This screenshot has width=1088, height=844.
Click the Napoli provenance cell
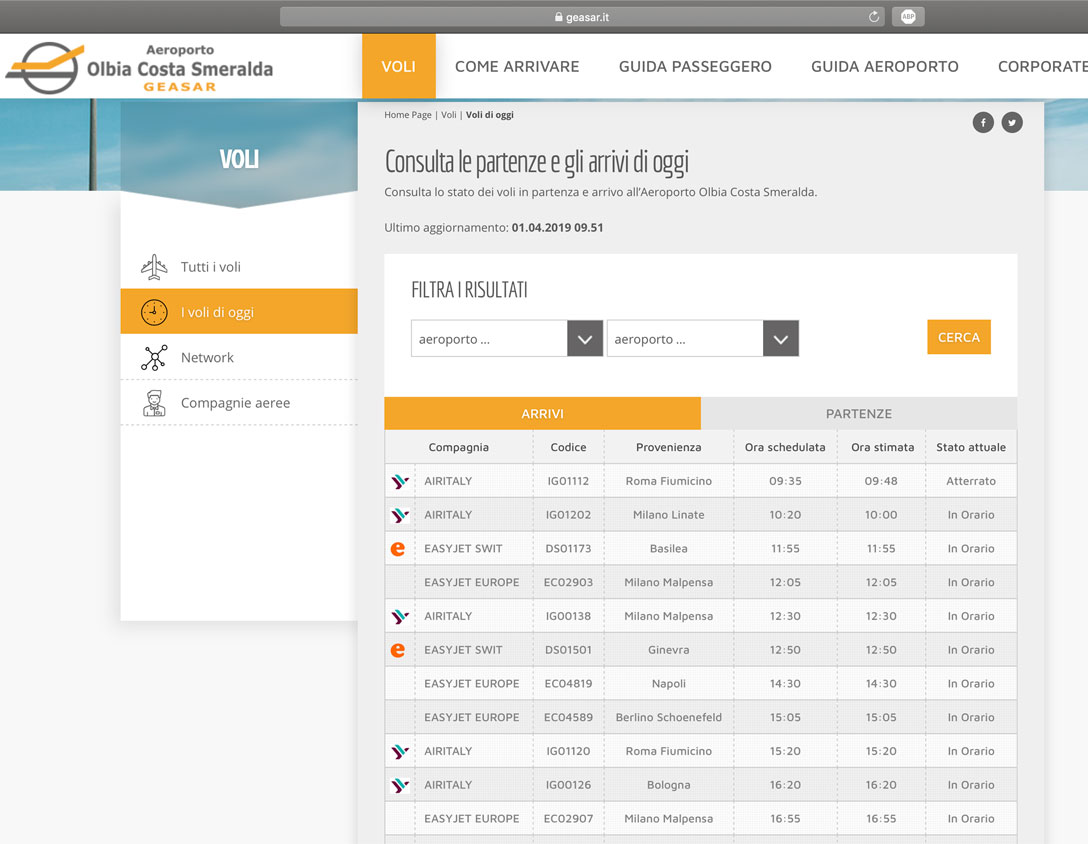point(669,684)
